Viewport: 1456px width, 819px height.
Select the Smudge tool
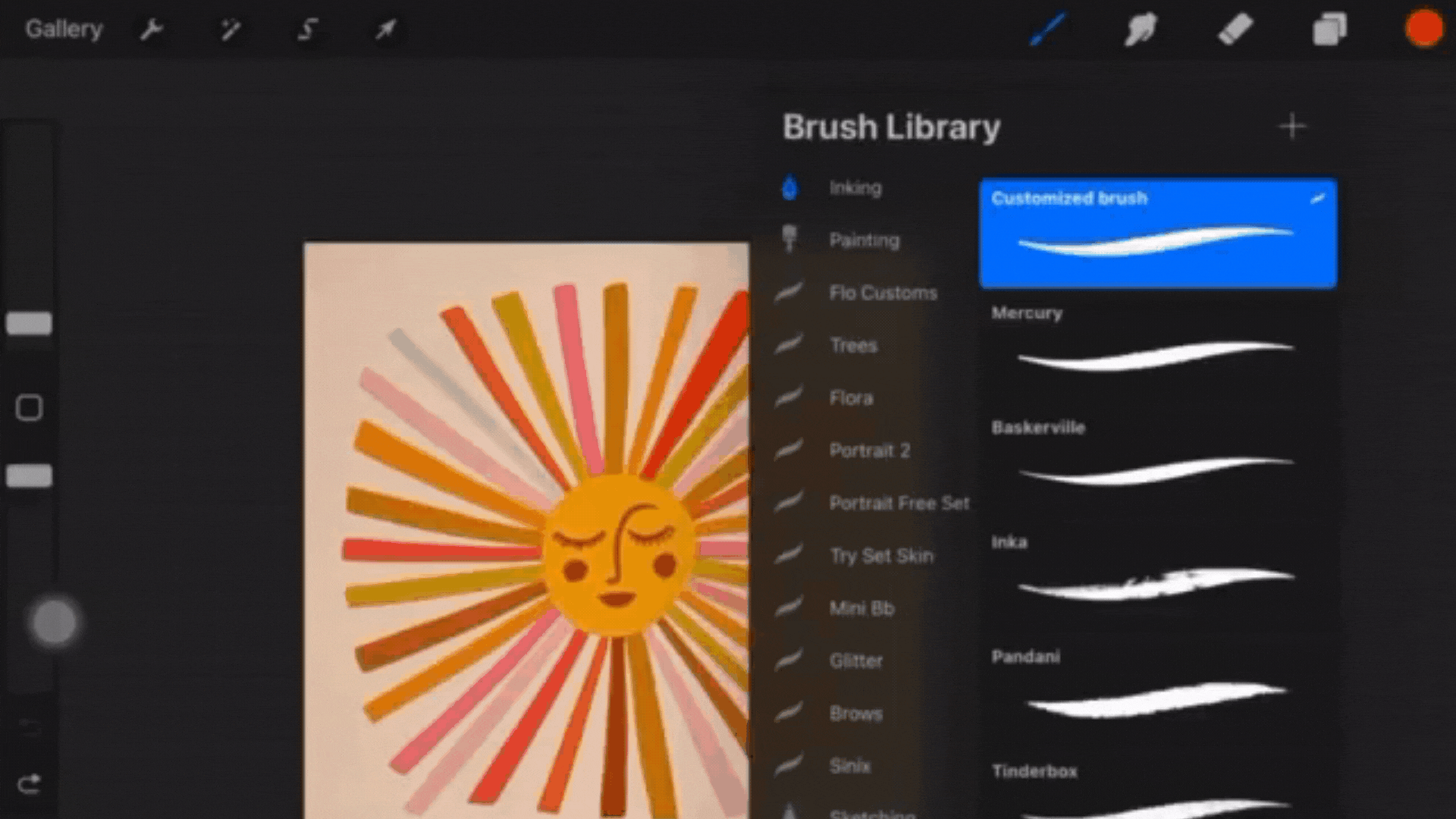1141,30
